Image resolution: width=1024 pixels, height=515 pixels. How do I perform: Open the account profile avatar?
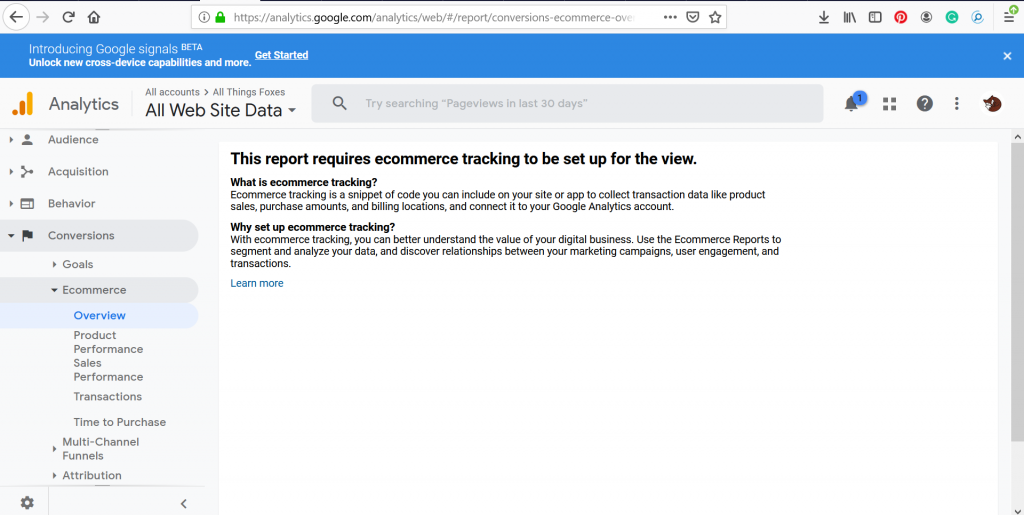point(992,103)
